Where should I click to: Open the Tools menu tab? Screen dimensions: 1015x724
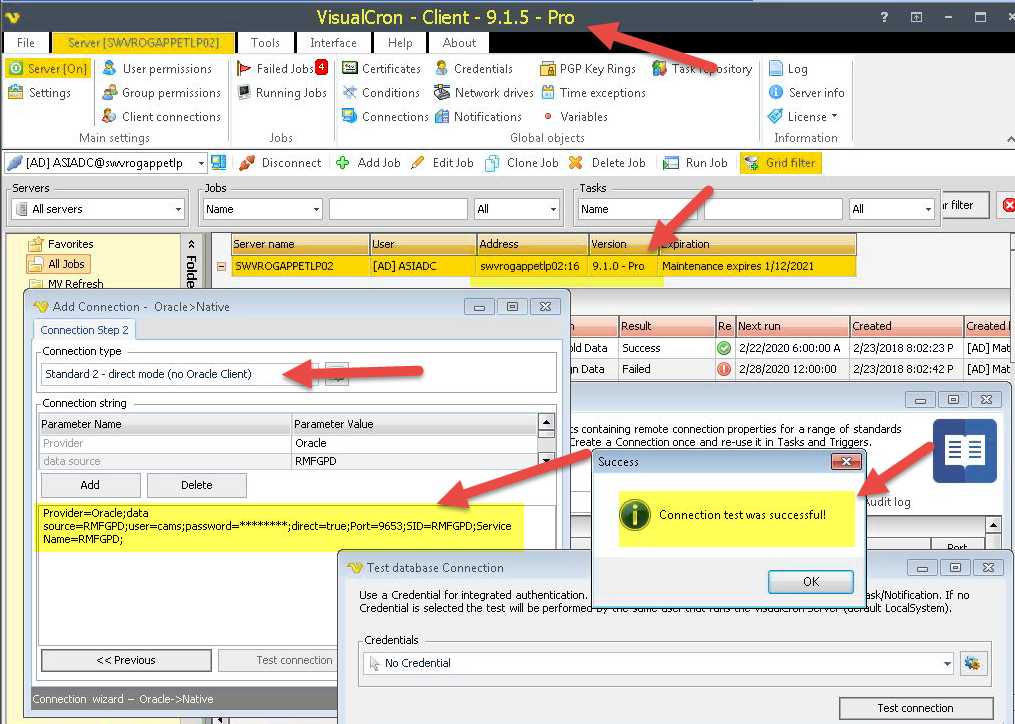pyautogui.click(x=265, y=43)
